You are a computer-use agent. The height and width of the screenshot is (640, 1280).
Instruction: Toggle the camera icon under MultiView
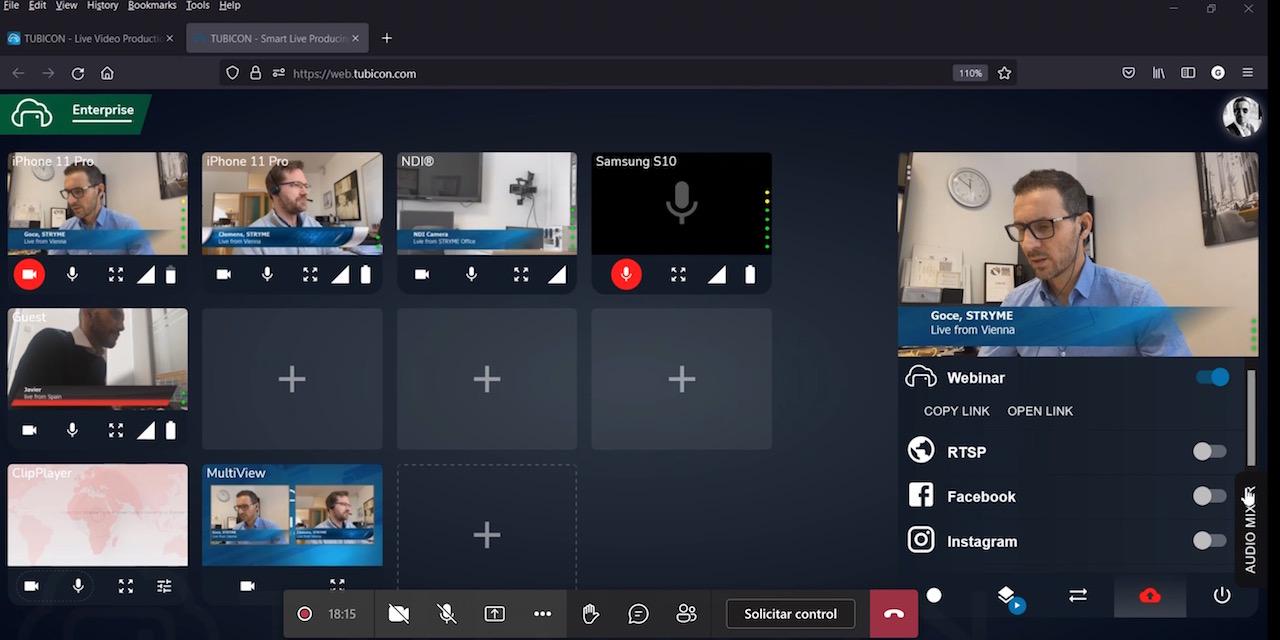[247, 586]
